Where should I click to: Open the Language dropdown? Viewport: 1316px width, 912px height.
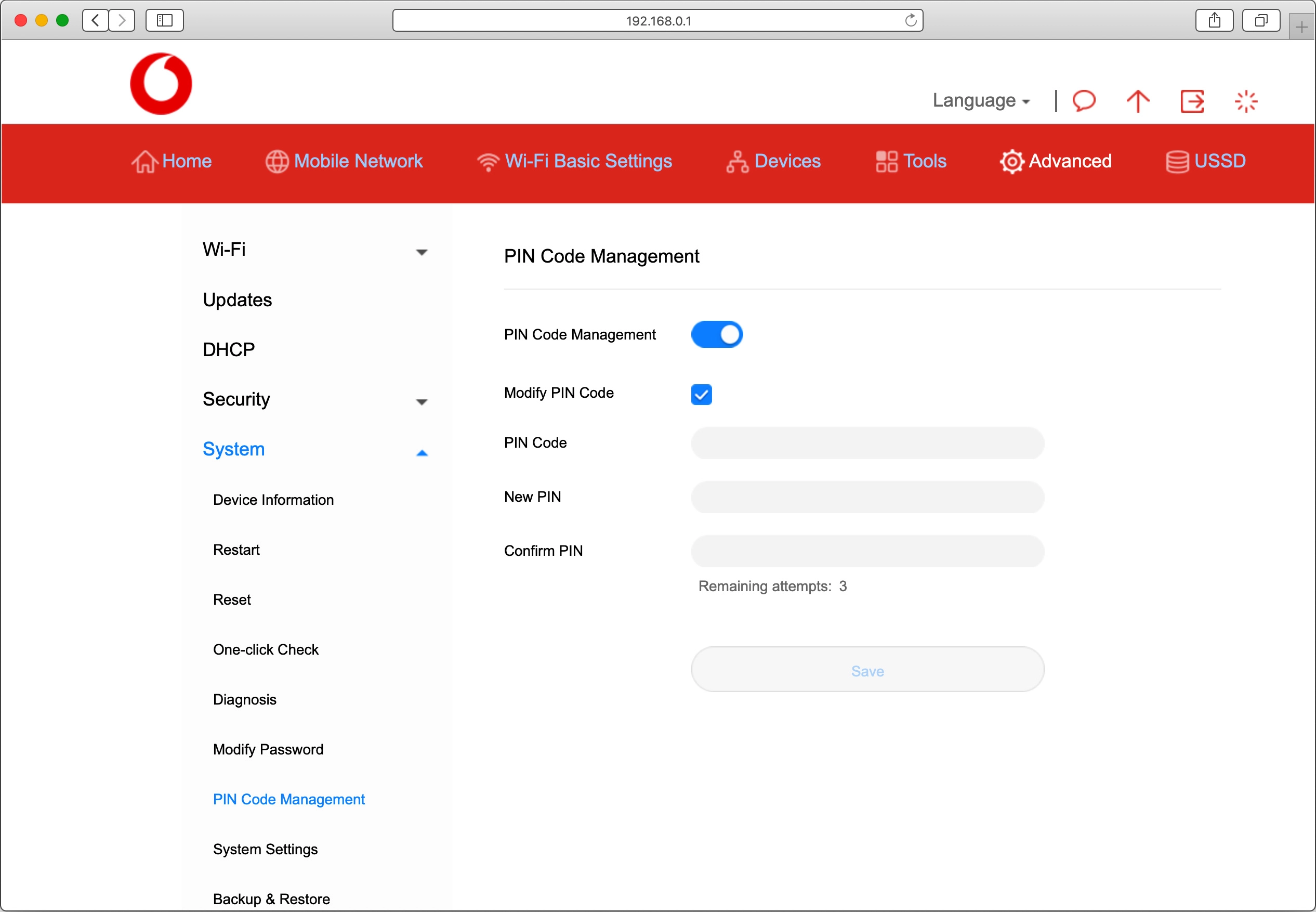(x=981, y=100)
